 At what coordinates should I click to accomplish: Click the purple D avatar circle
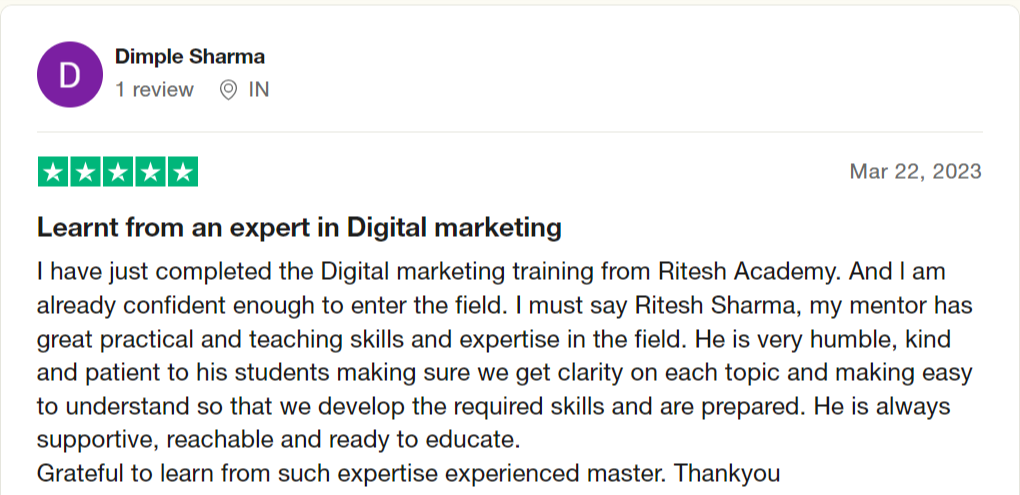pos(70,74)
